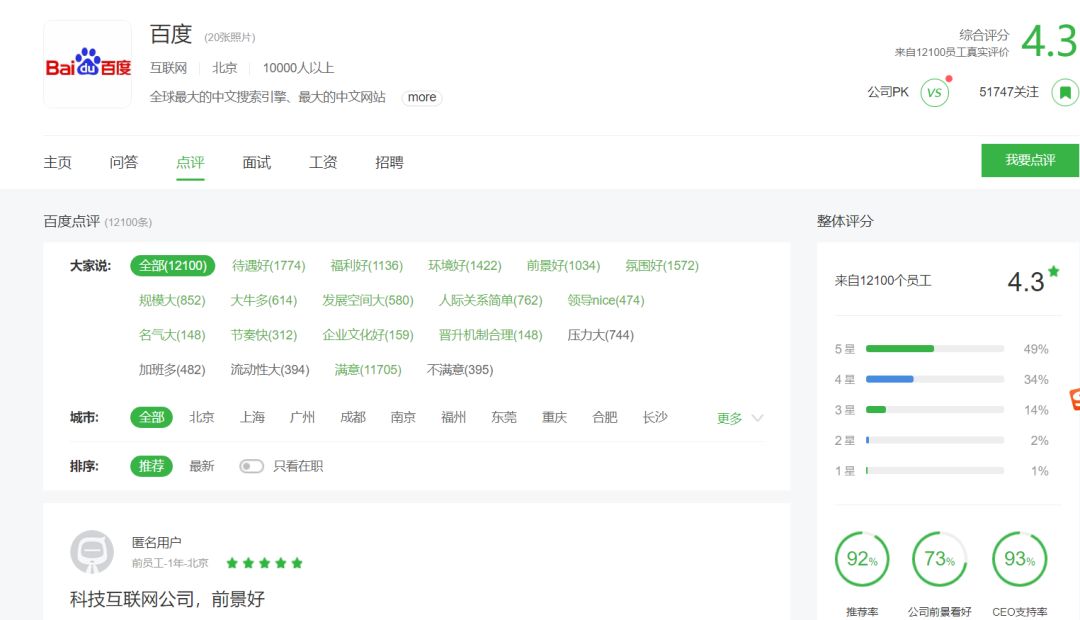Filter reviews by city 福州
This screenshot has height=620, width=1080.
point(453,417)
